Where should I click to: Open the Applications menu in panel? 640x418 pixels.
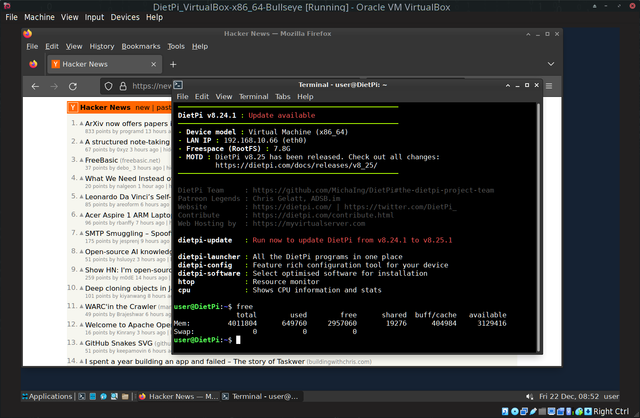[x=47, y=396]
